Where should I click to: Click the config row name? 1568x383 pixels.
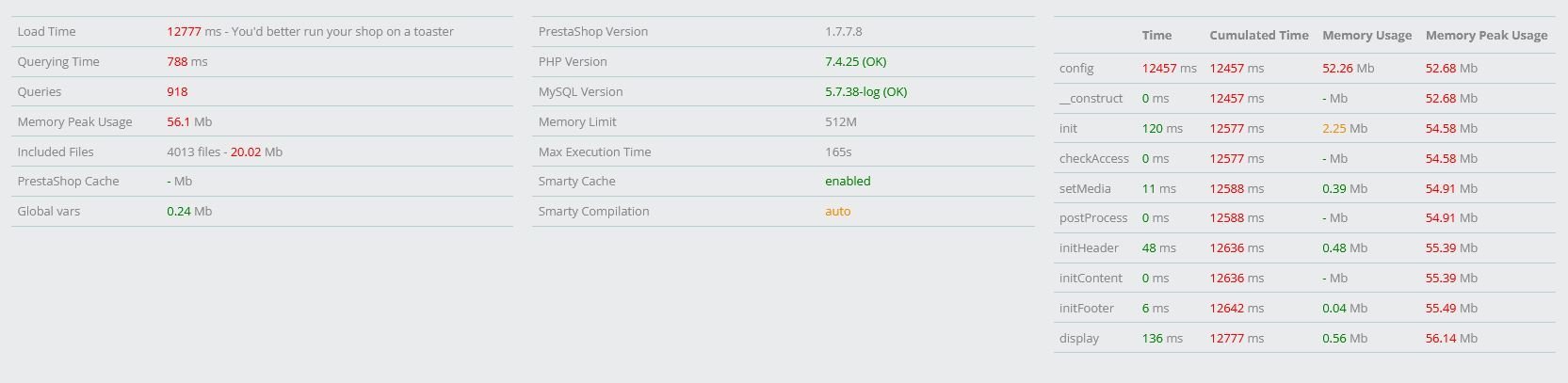coord(1076,68)
